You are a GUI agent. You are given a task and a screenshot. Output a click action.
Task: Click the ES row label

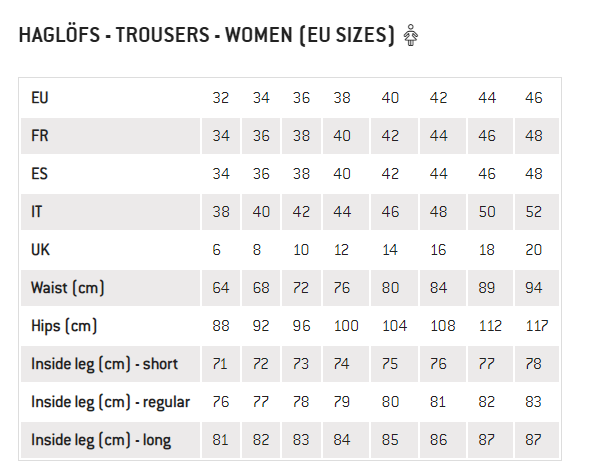(x=39, y=174)
